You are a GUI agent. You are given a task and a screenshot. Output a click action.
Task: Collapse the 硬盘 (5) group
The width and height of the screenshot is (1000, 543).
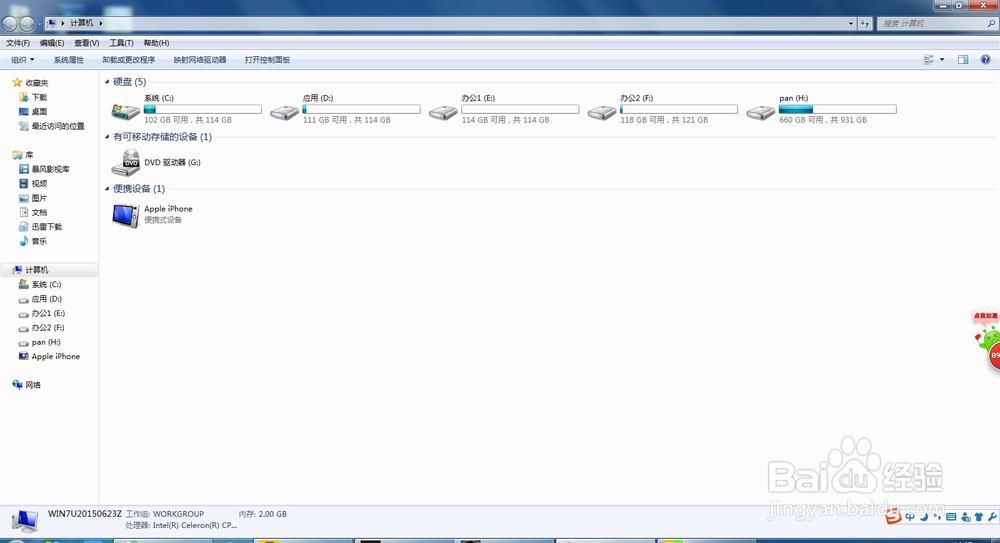pyautogui.click(x=107, y=82)
